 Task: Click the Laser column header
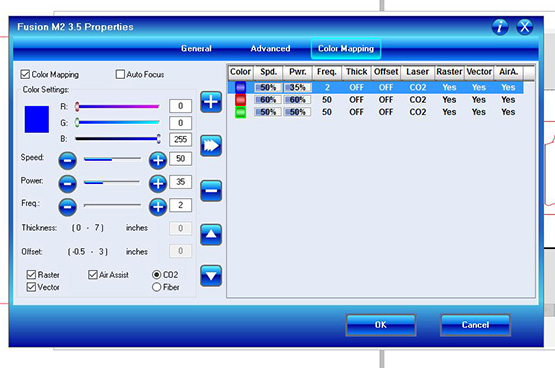click(x=418, y=72)
